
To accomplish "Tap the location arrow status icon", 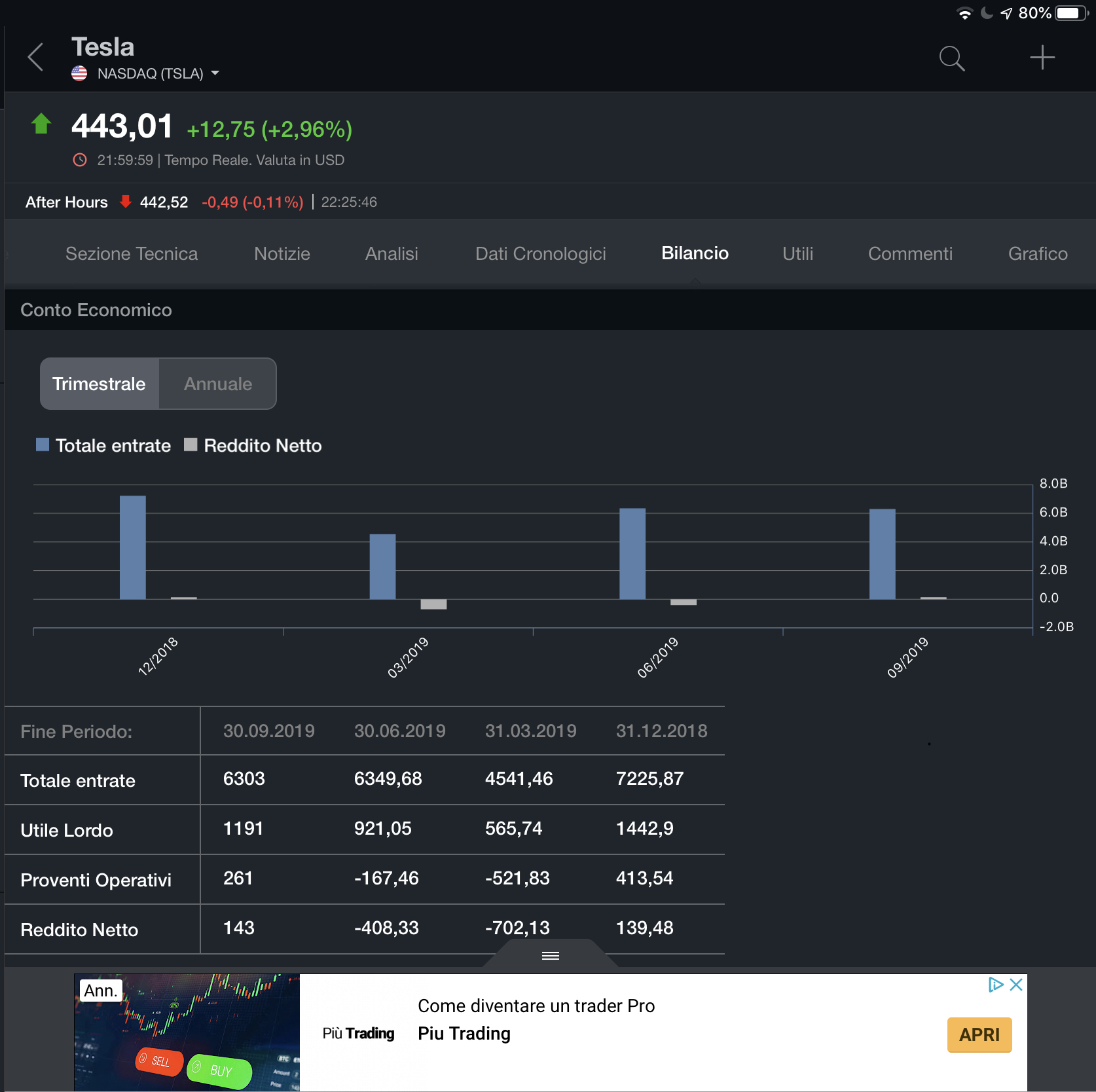I will [1006, 13].
